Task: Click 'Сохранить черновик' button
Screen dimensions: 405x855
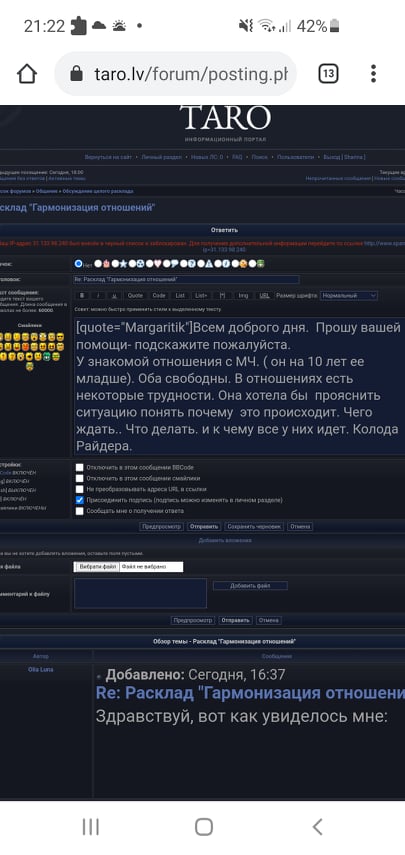Action: click(254, 527)
